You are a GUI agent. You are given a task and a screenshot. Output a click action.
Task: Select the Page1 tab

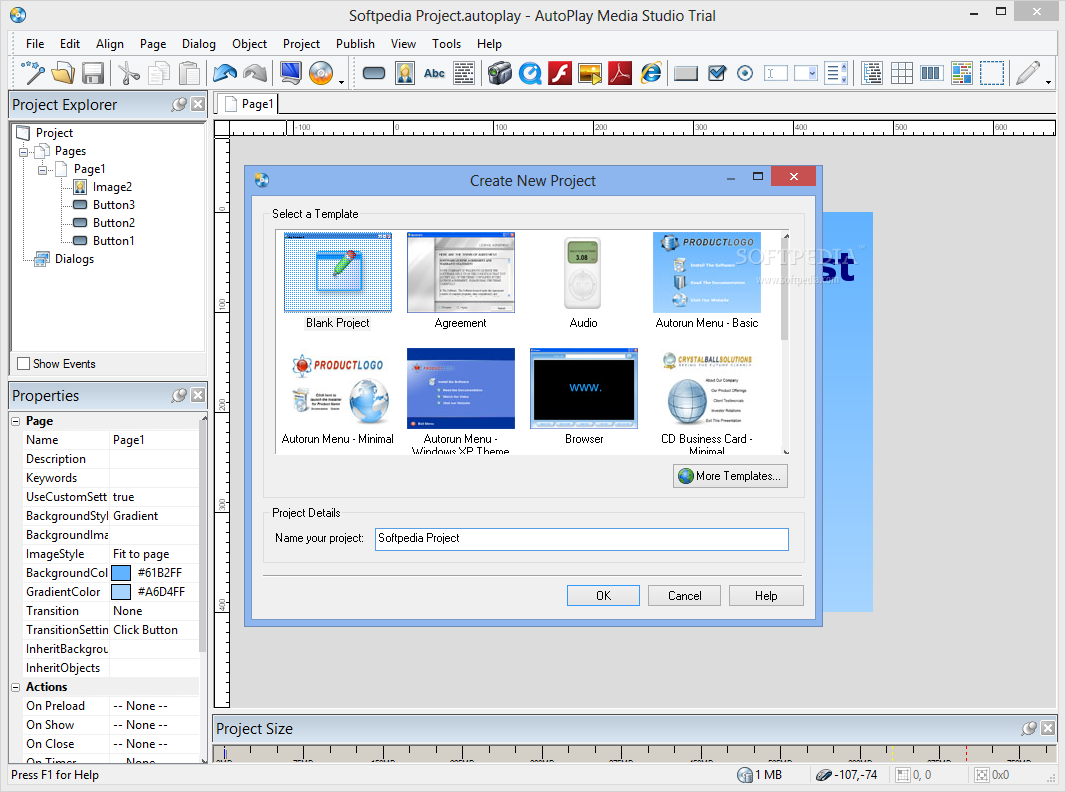[249, 104]
